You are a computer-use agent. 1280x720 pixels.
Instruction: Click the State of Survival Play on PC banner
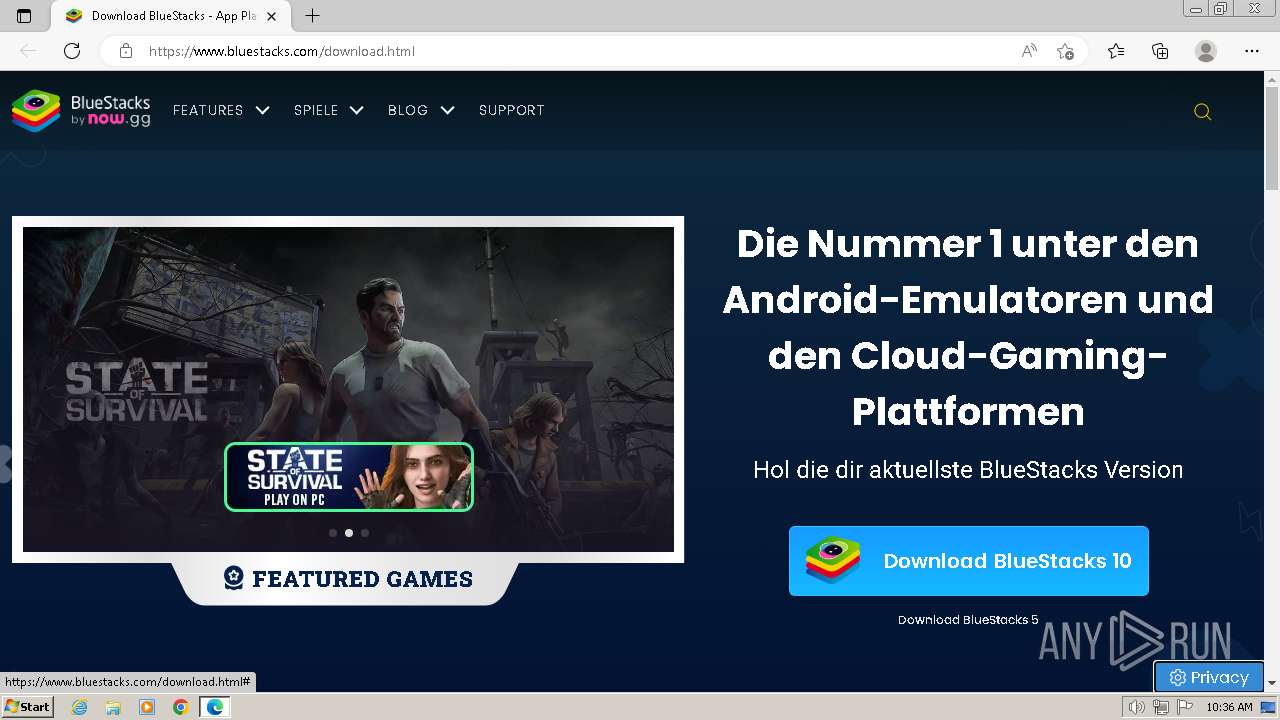point(349,477)
